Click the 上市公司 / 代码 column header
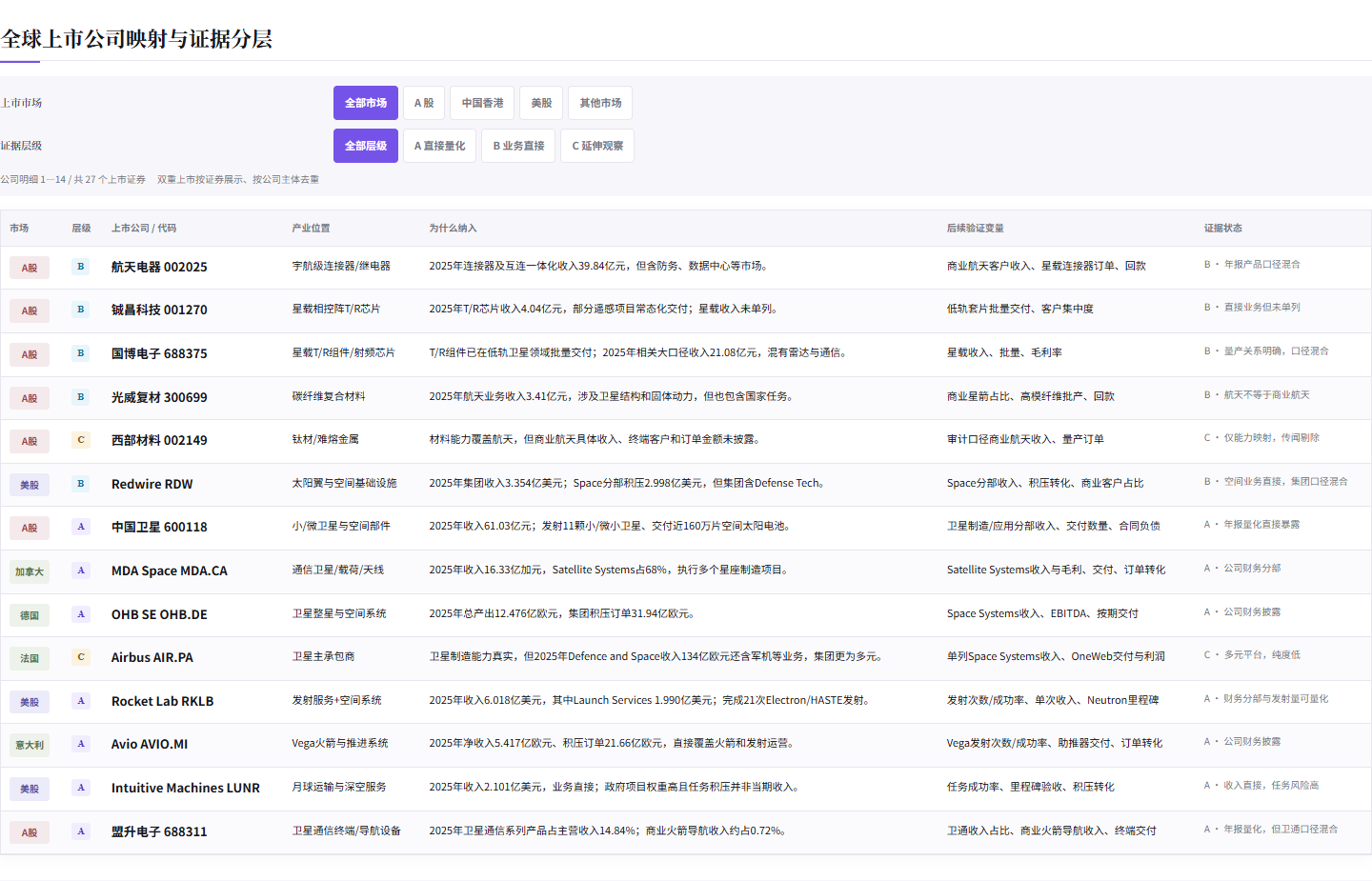 coord(144,229)
